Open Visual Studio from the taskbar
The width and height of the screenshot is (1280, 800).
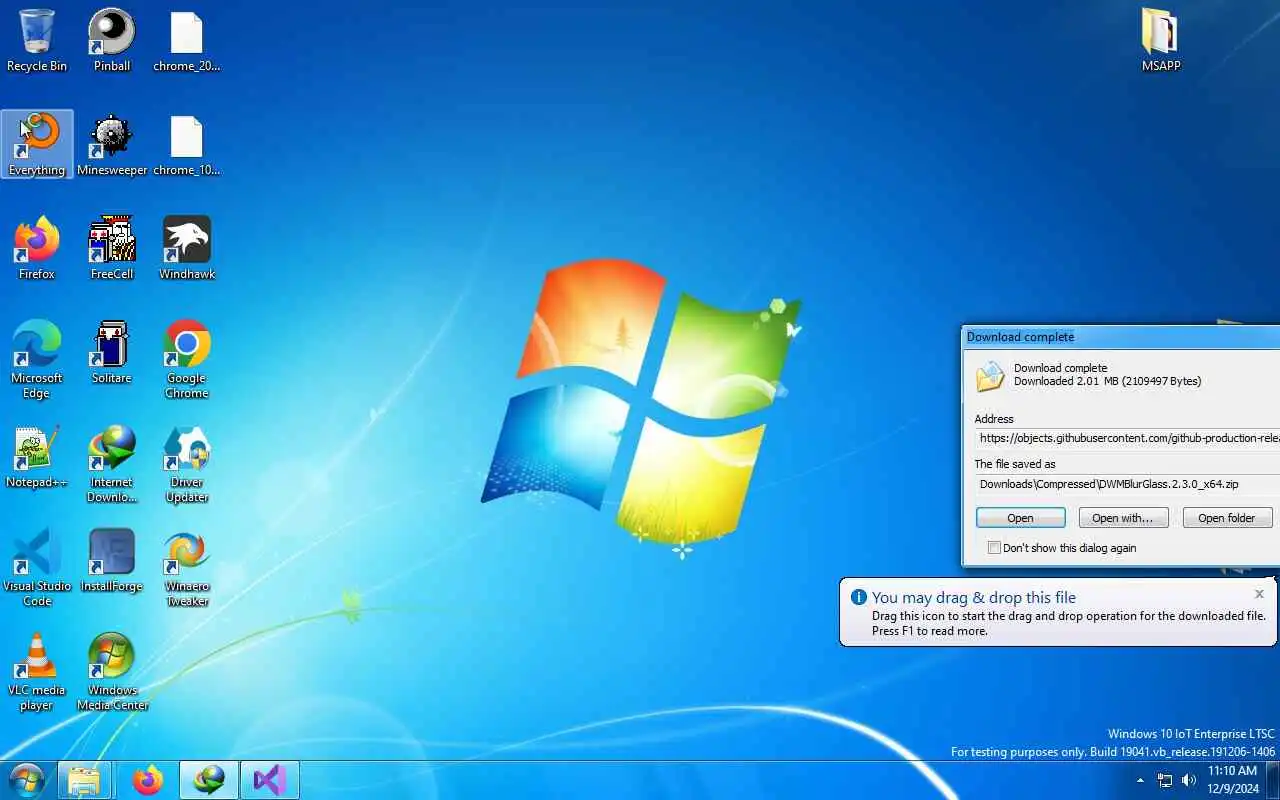click(270, 780)
